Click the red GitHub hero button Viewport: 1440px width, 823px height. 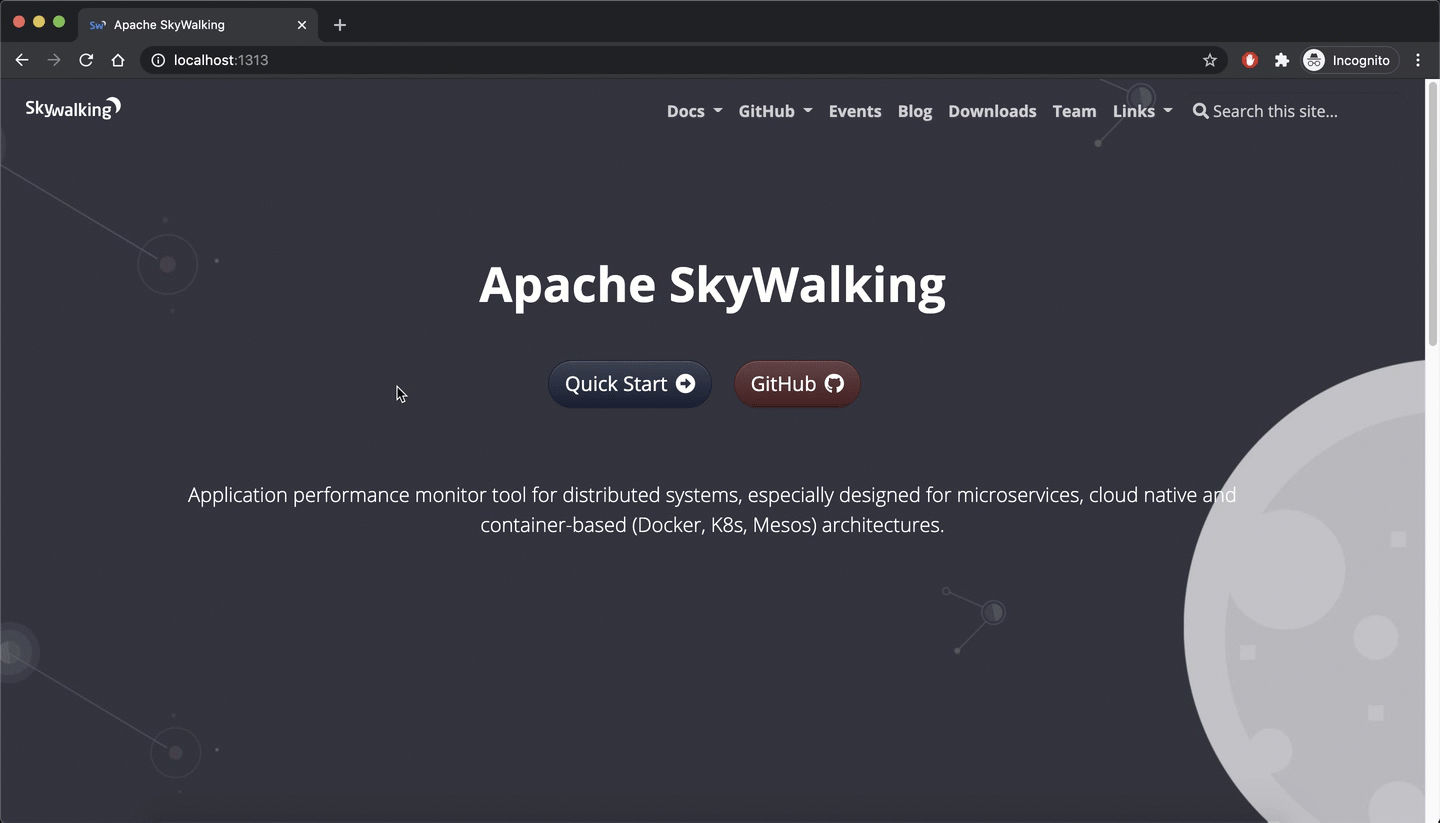[797, 384]
